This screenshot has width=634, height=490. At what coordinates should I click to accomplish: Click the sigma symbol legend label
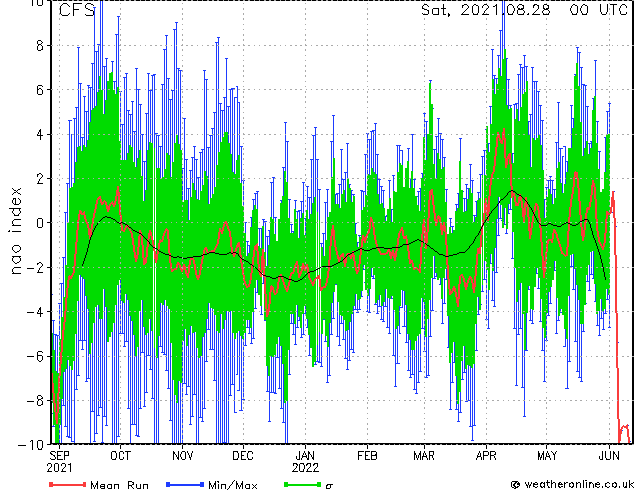click(x=329, y=486)
